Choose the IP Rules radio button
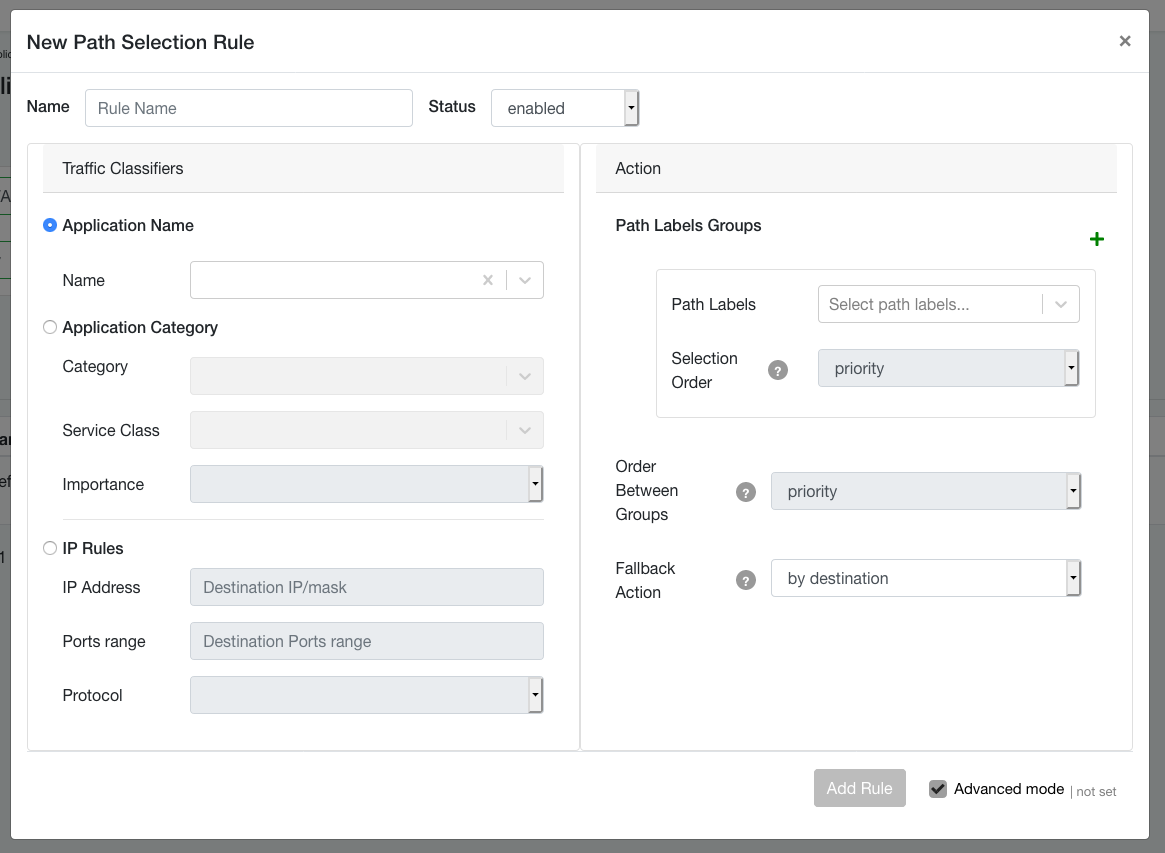The height and width of the screenshot is (853, 1165). (x=50, y=549)
